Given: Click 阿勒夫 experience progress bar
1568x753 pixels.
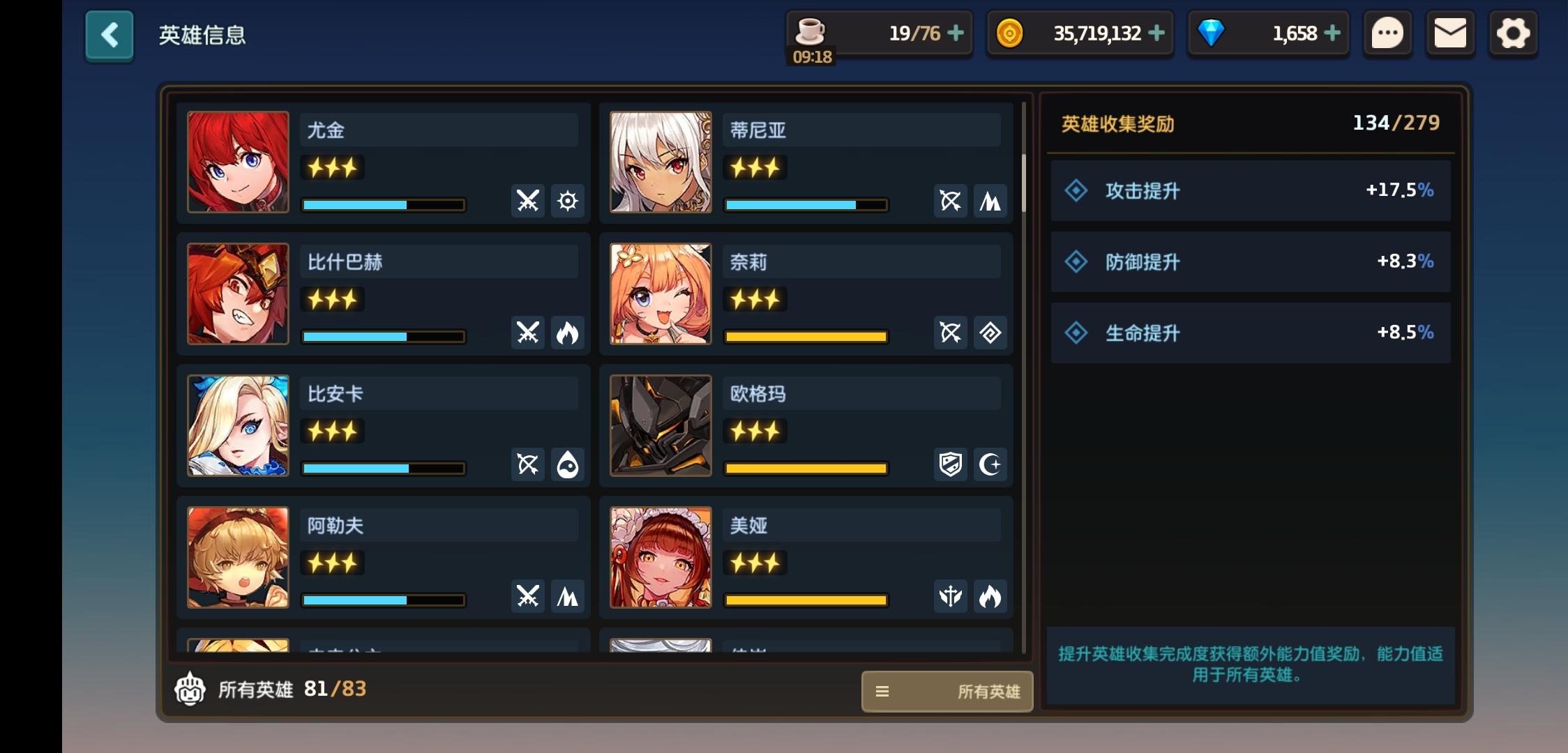Looking at the screenshot, I should 383,600.
